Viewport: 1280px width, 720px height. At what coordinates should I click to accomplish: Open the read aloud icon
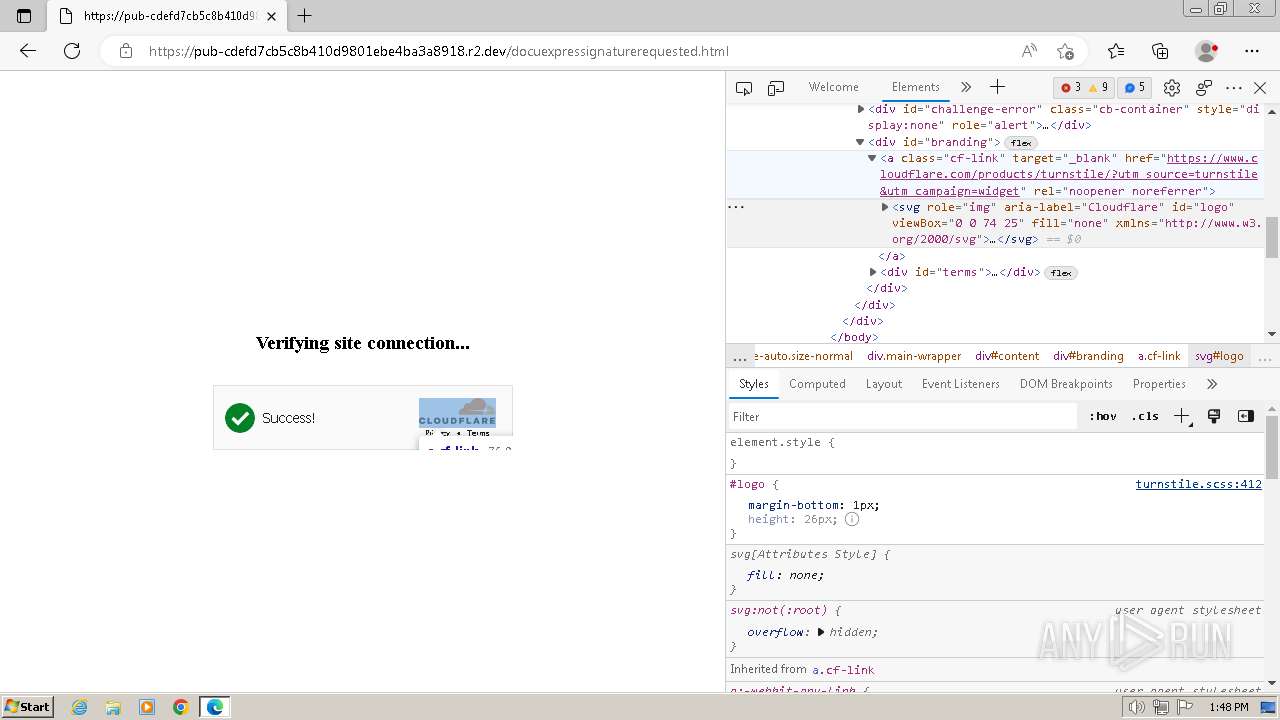pyautogui.click(x=1029, y=51)
